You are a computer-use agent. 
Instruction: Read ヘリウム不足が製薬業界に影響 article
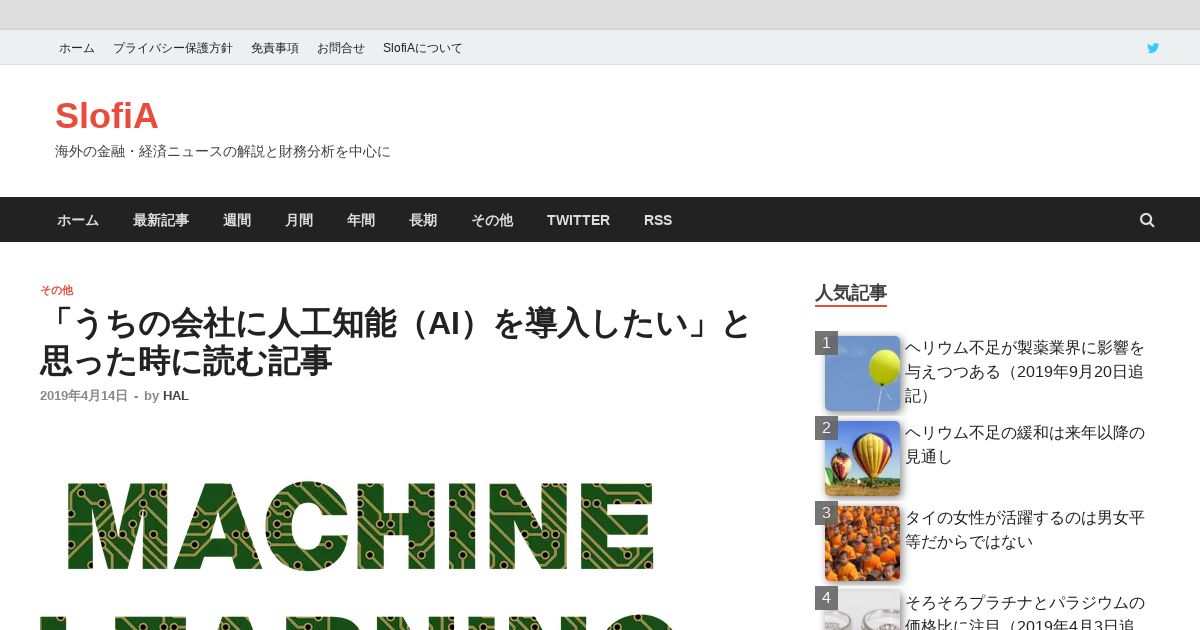[1025, 372]
